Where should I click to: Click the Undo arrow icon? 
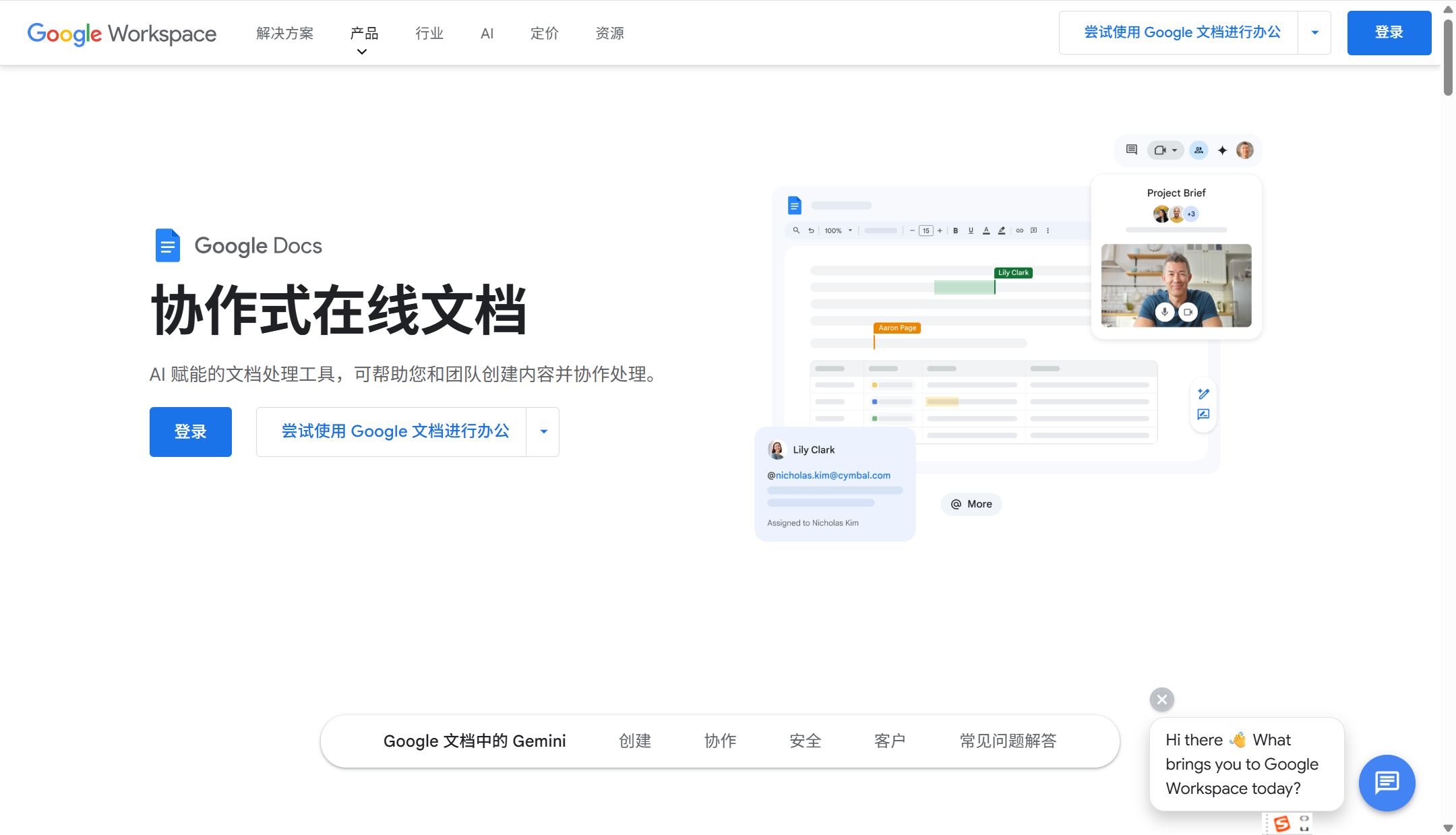[812, 230]
